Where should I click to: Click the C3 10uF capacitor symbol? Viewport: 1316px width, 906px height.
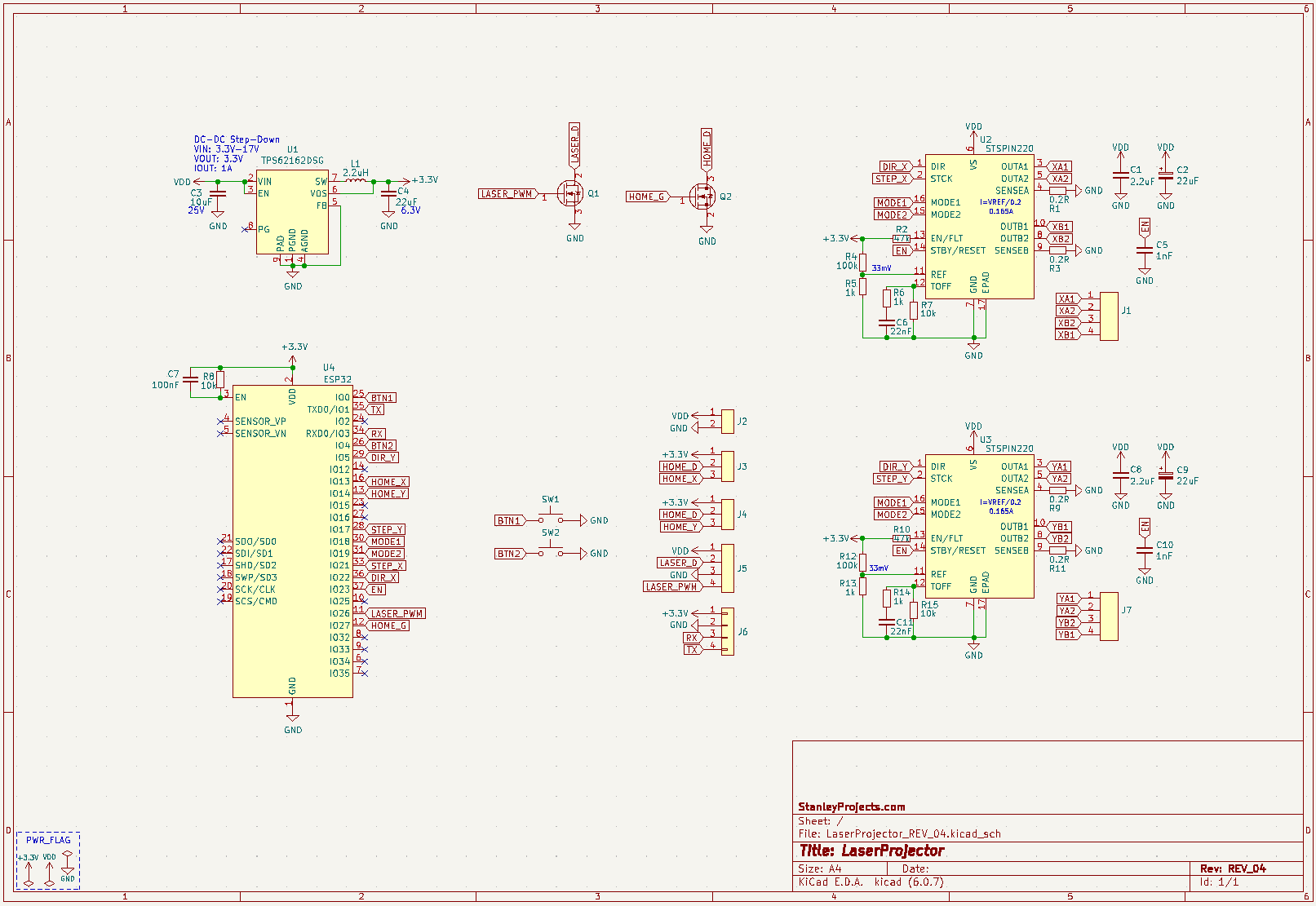coord(218,197)
